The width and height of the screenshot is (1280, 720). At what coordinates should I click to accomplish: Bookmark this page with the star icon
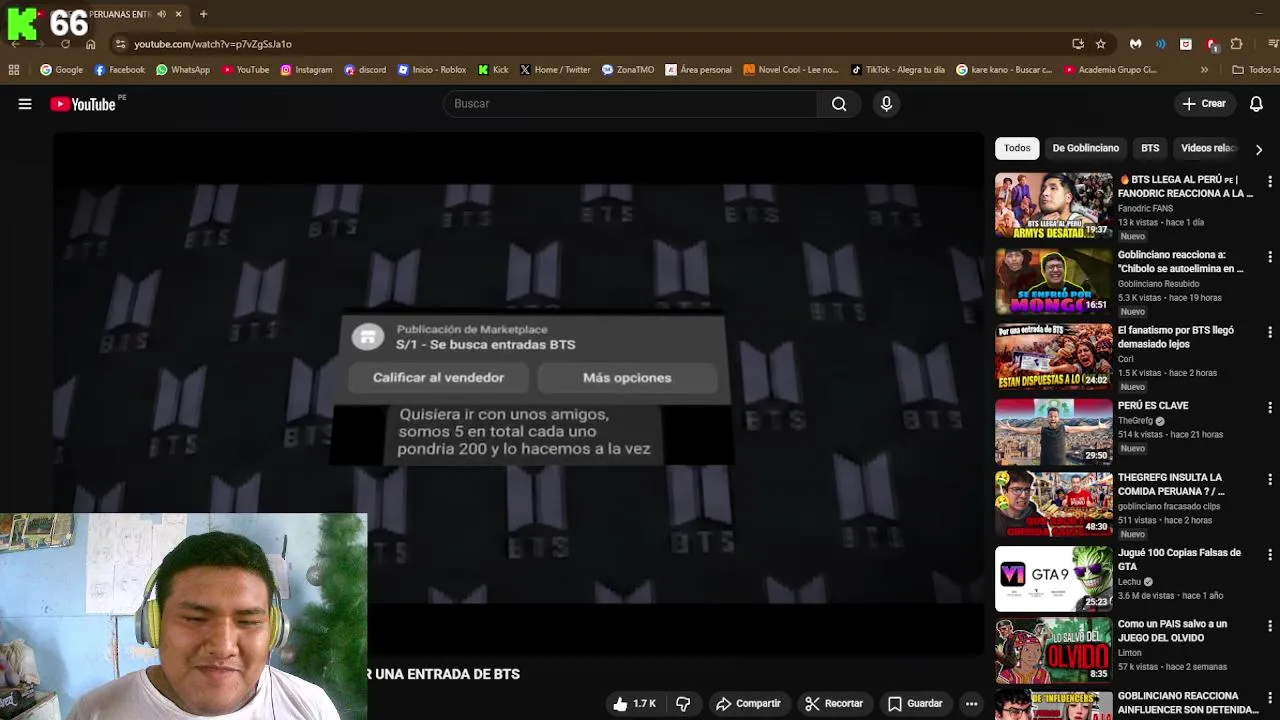(1101, 44)
